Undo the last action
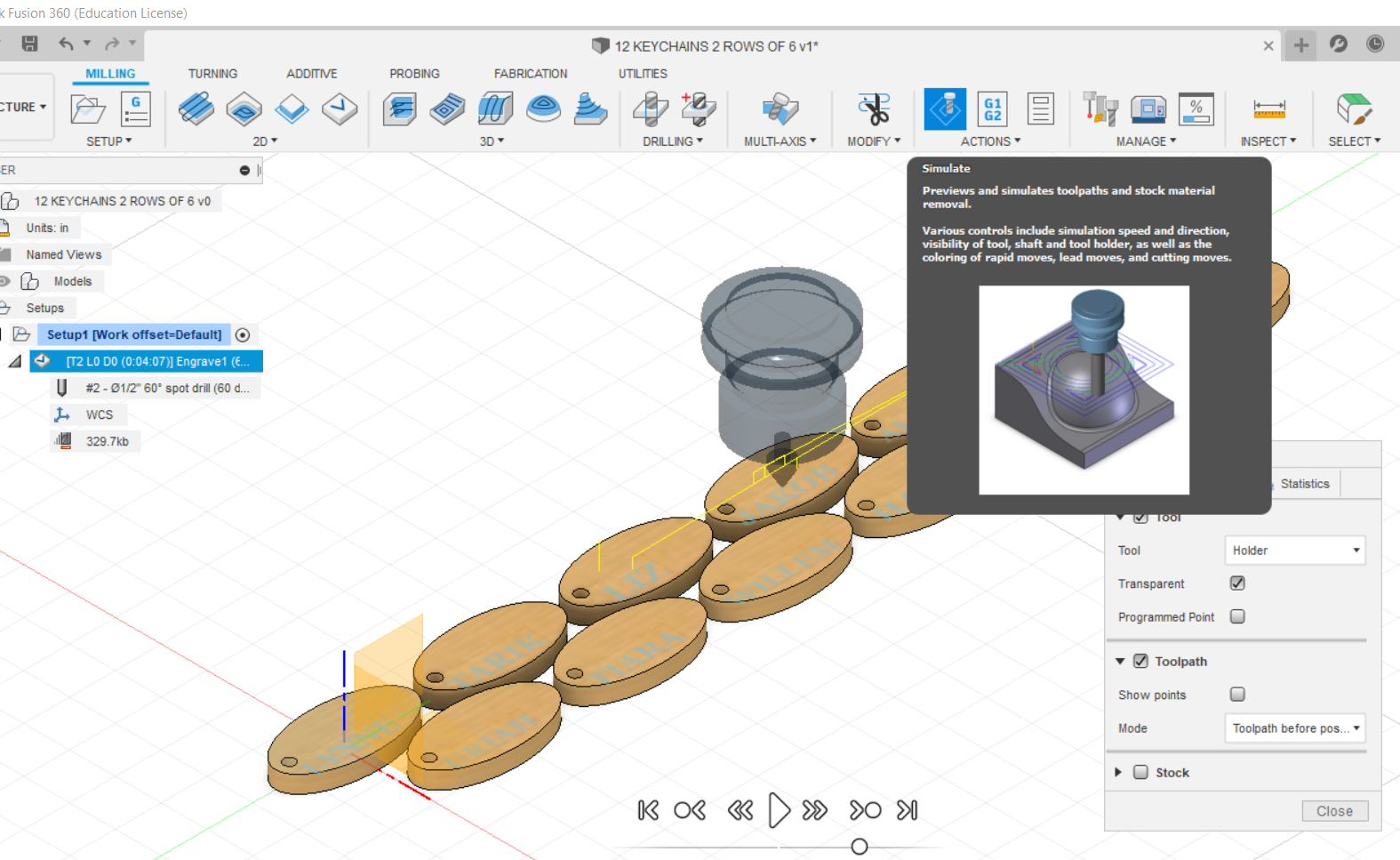Viewport: 1400px width, 860px height. point(67,44)
